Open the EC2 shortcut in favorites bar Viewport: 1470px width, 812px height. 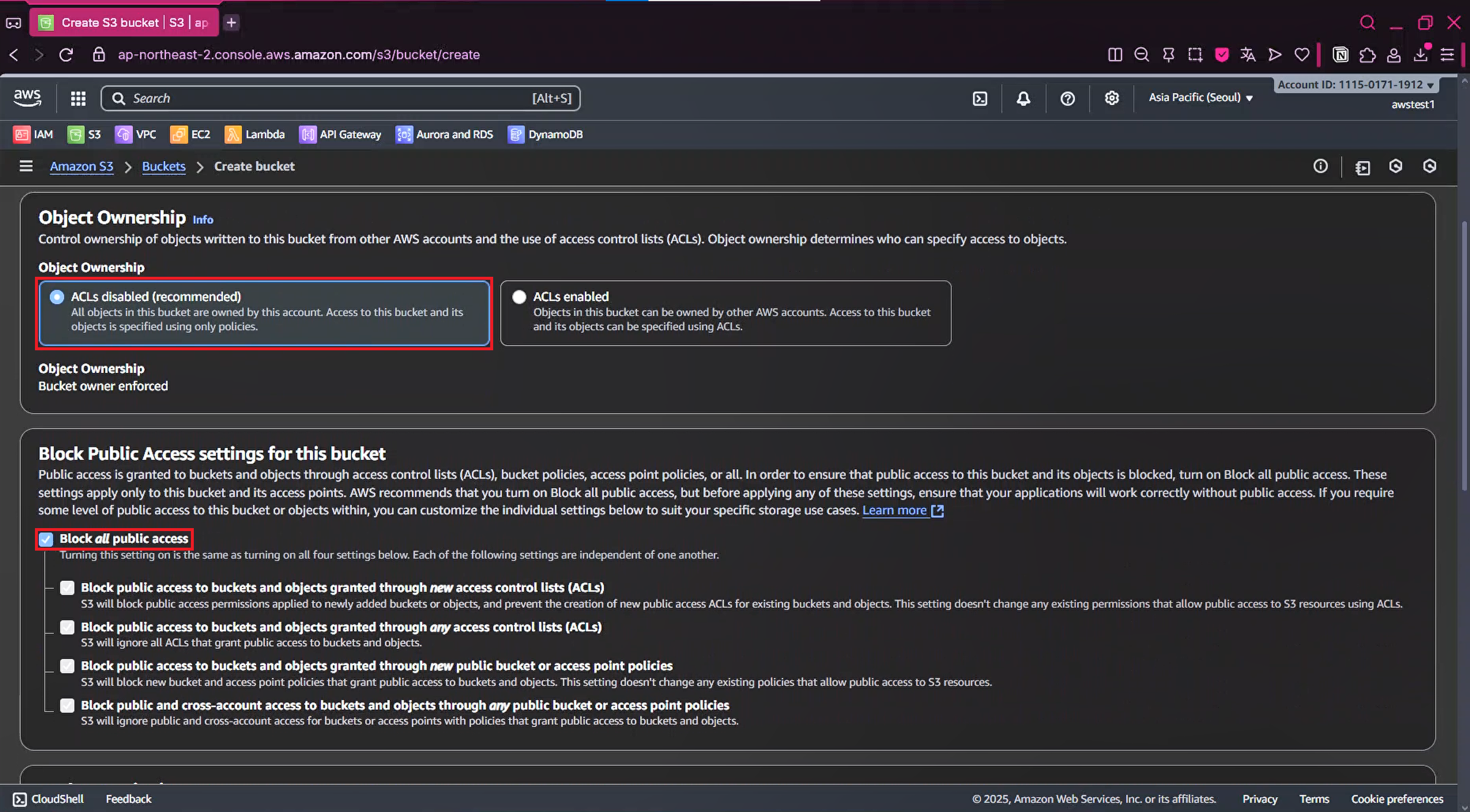pyautogui.click(x=190, y=135)
